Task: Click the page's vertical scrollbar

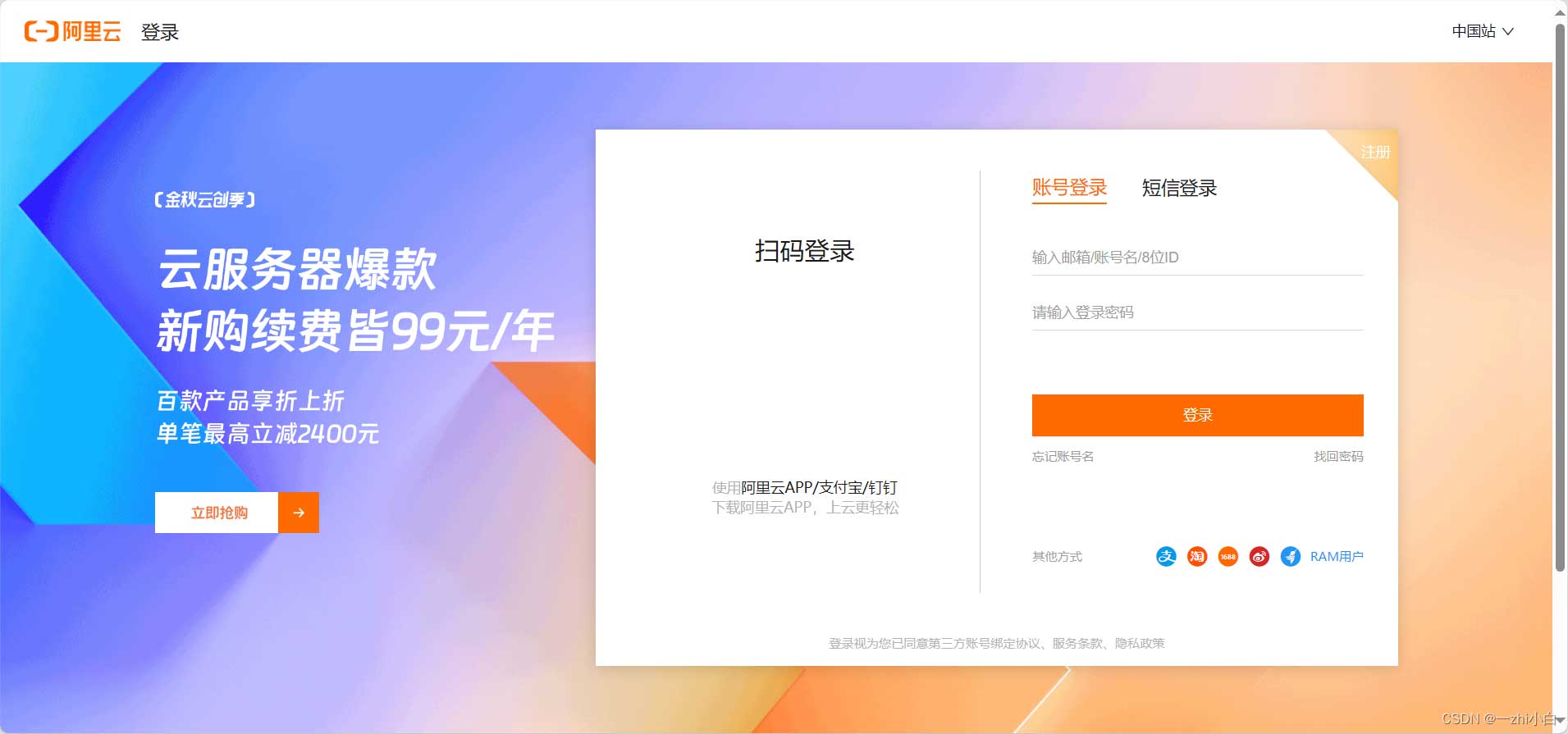Action: [x=1560, y=295]
